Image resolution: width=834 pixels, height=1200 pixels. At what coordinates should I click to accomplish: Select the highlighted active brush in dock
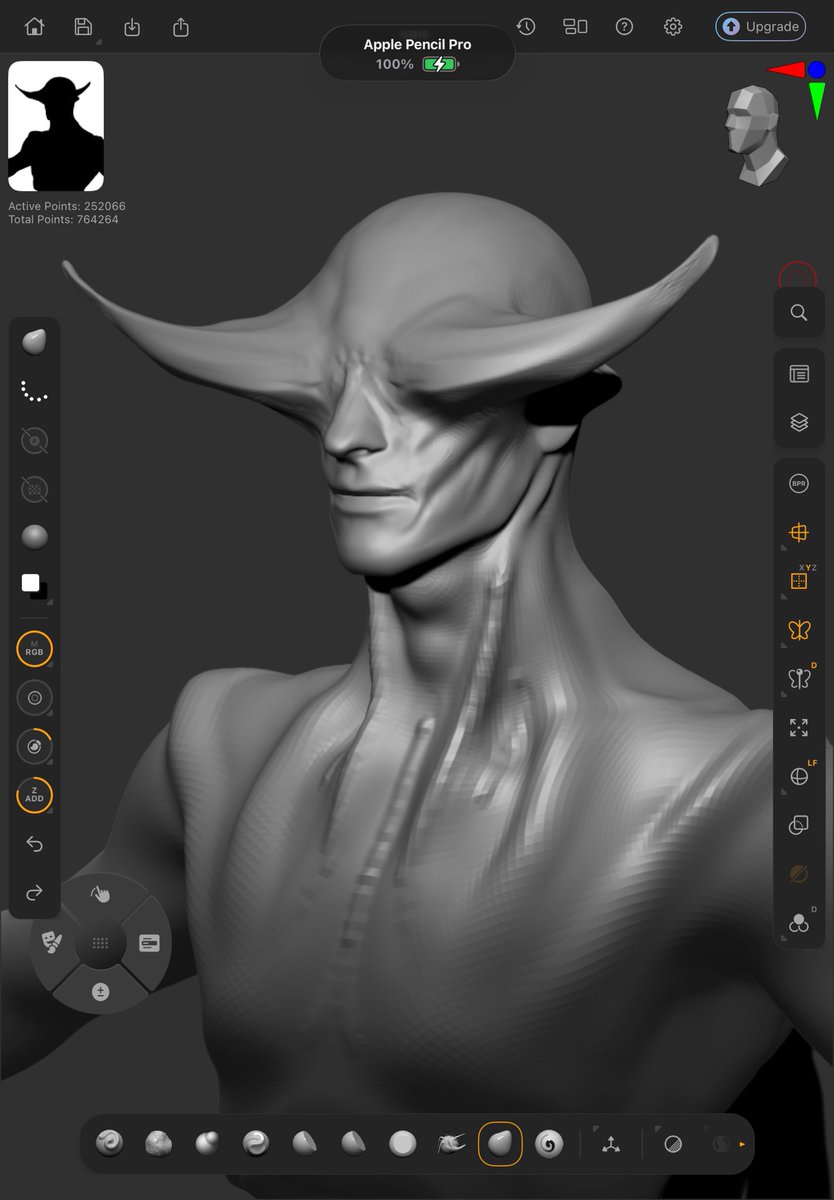click(500, 1143)
